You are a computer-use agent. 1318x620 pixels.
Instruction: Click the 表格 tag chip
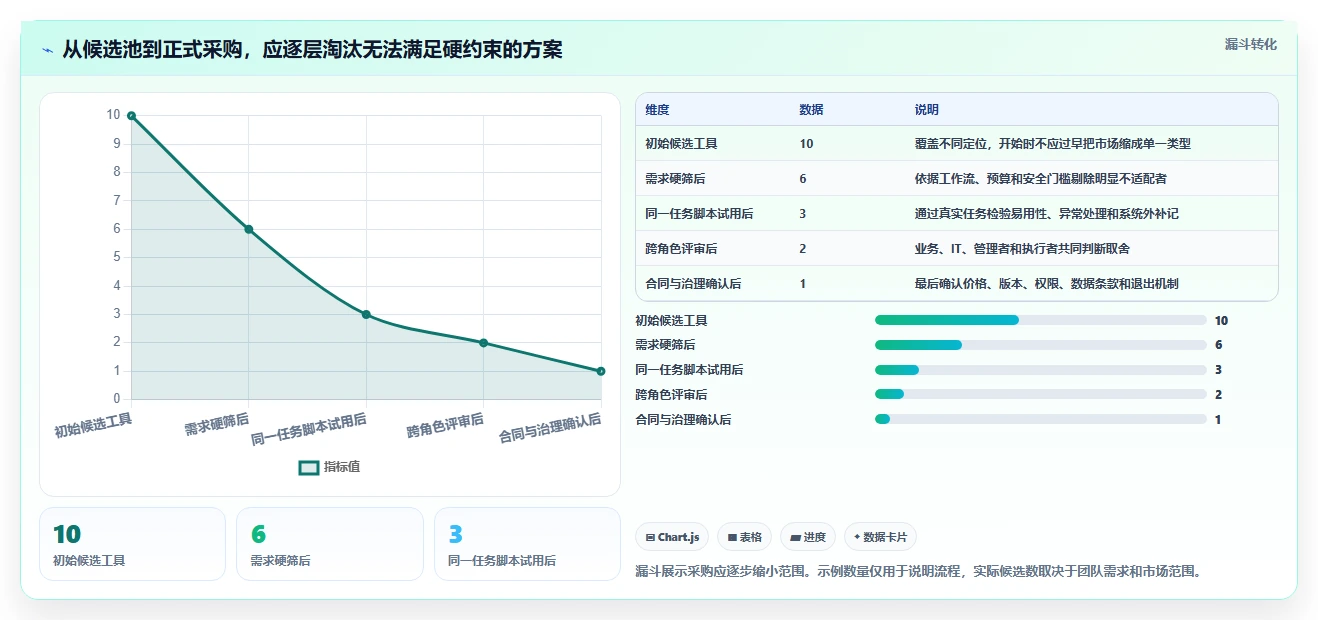pyautogui.click(x=744, y=537)
